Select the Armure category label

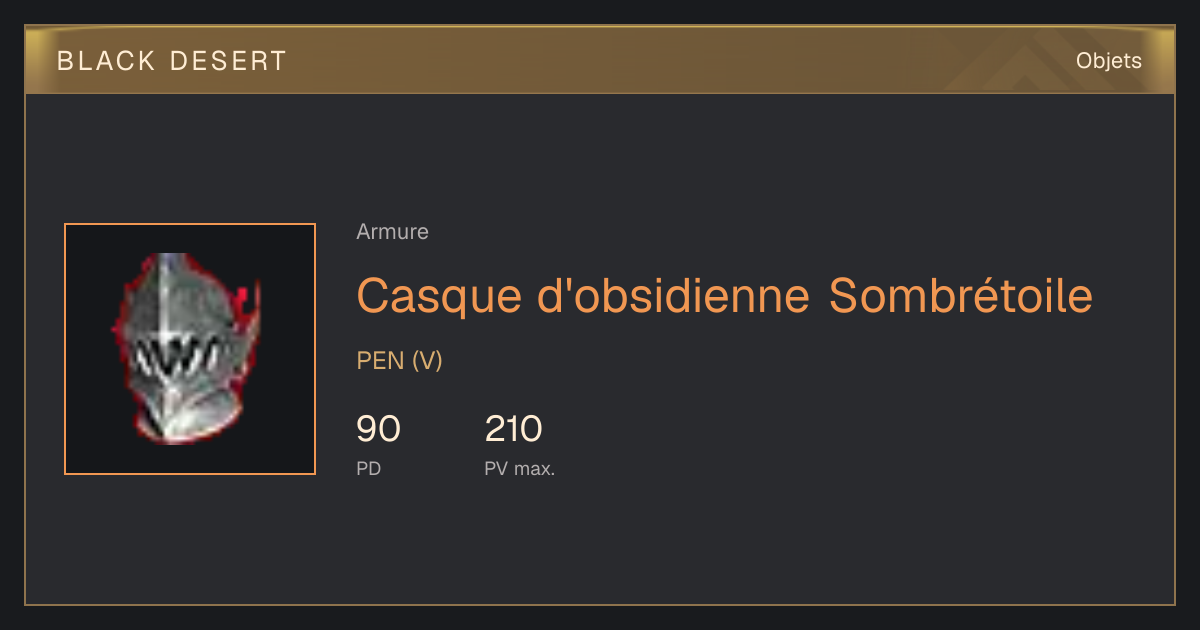coord(392,232)
